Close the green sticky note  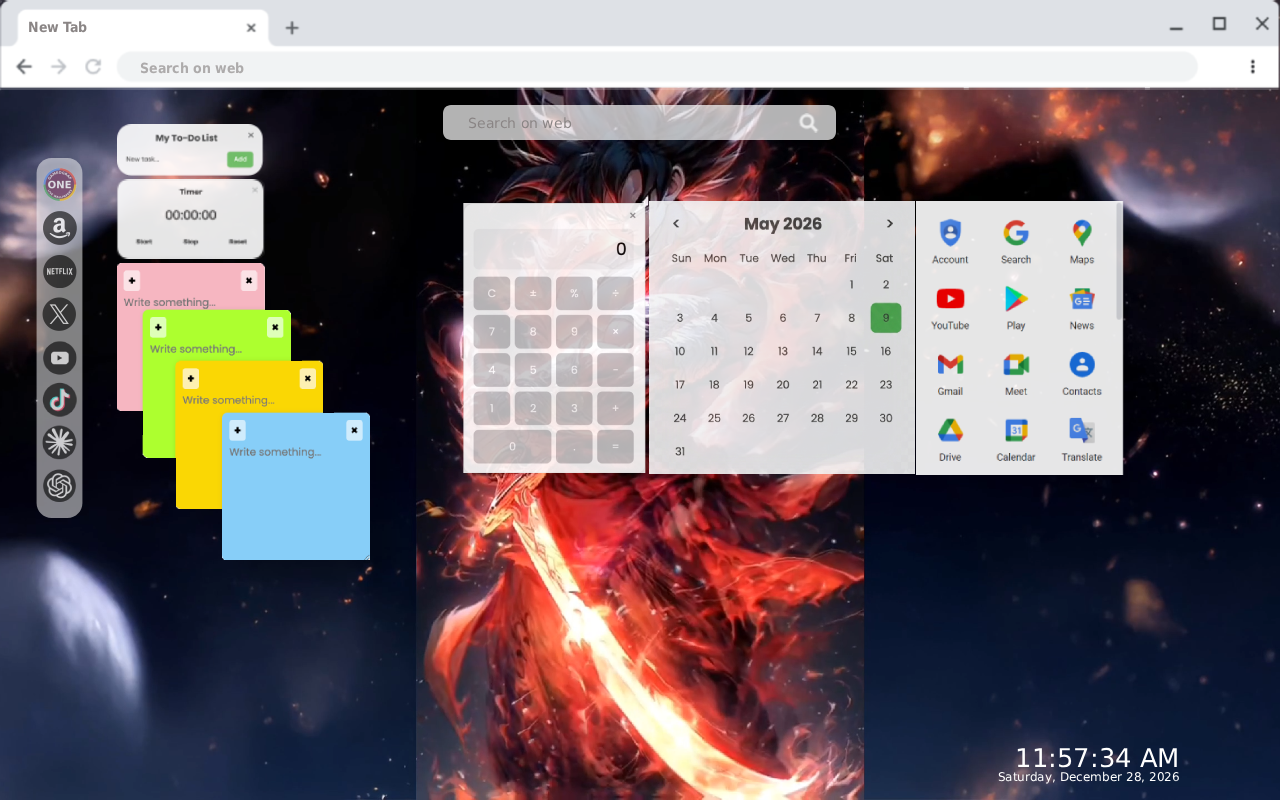[x=275, y=327]
